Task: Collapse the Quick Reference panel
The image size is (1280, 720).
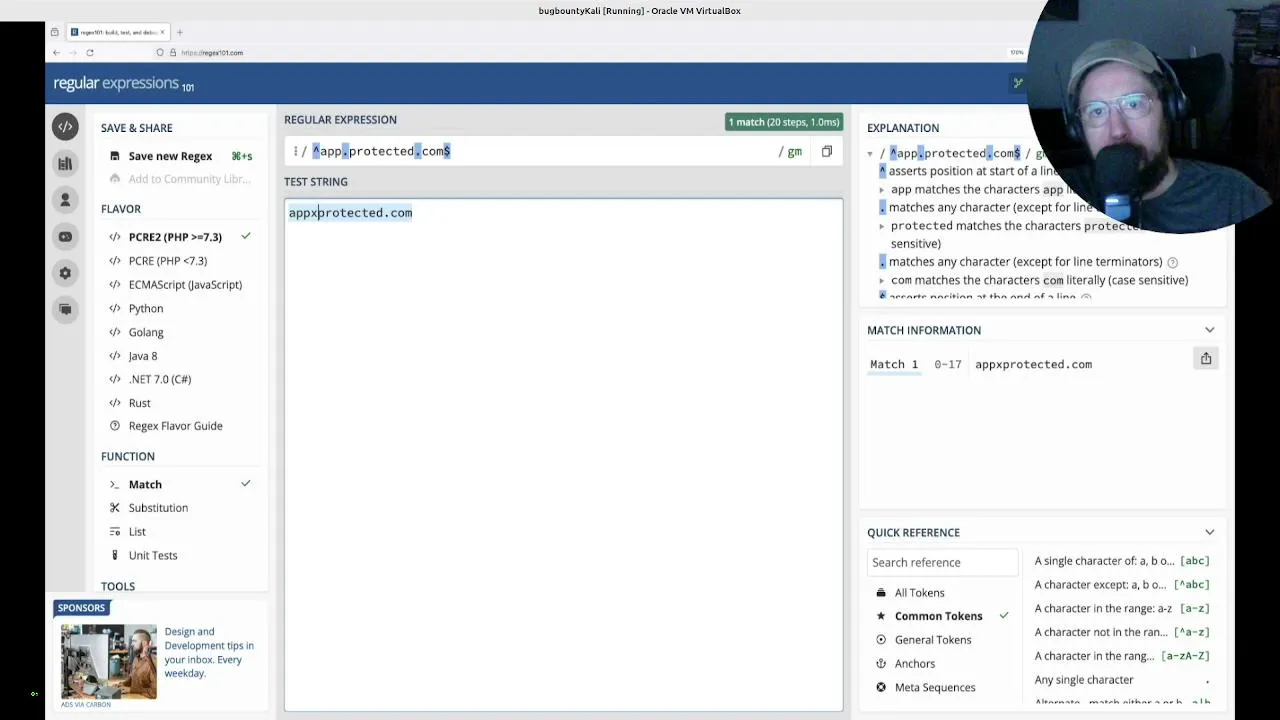Action: coord(1210,532)
